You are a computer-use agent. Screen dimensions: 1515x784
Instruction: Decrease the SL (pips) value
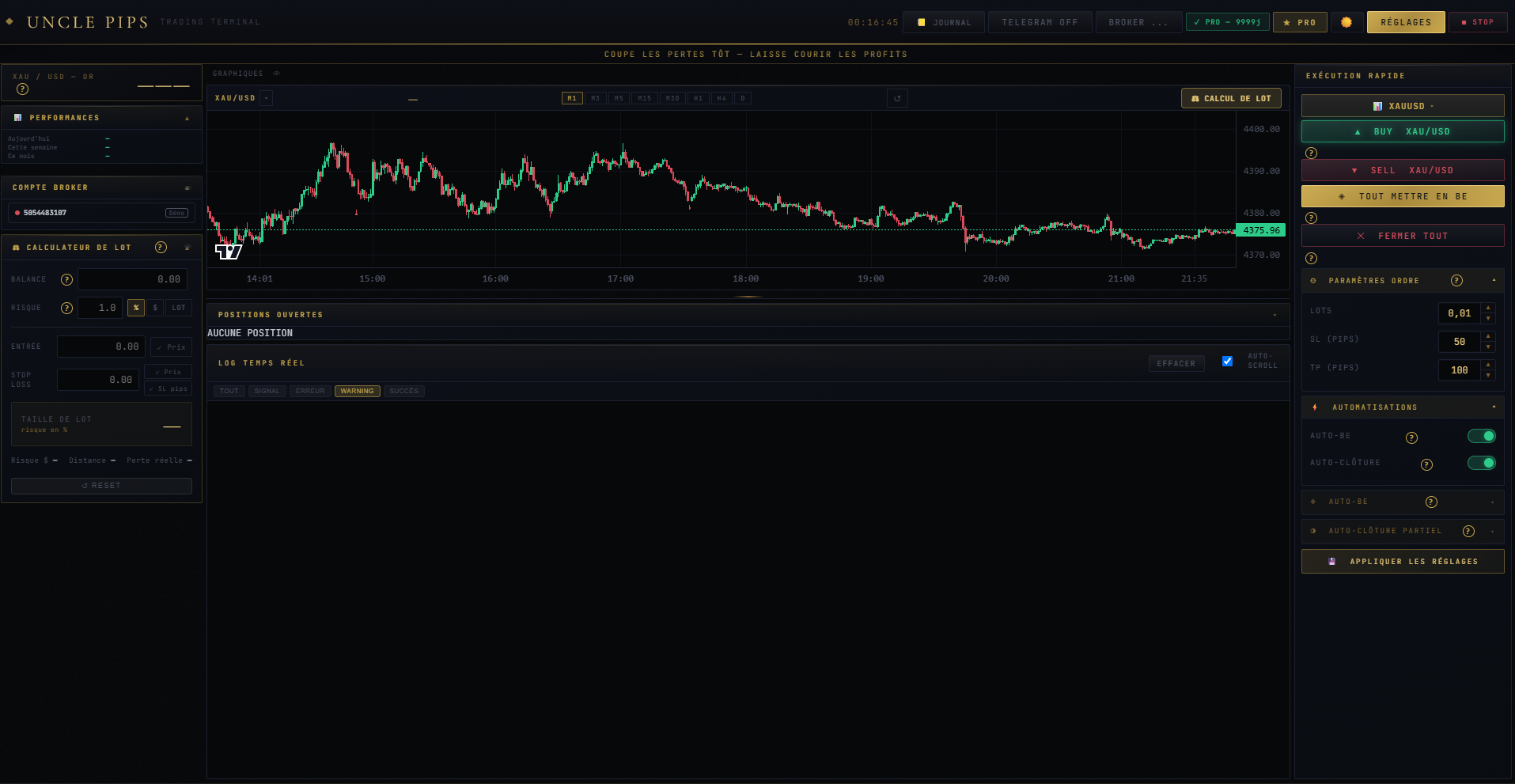[x=1488, y=347]
